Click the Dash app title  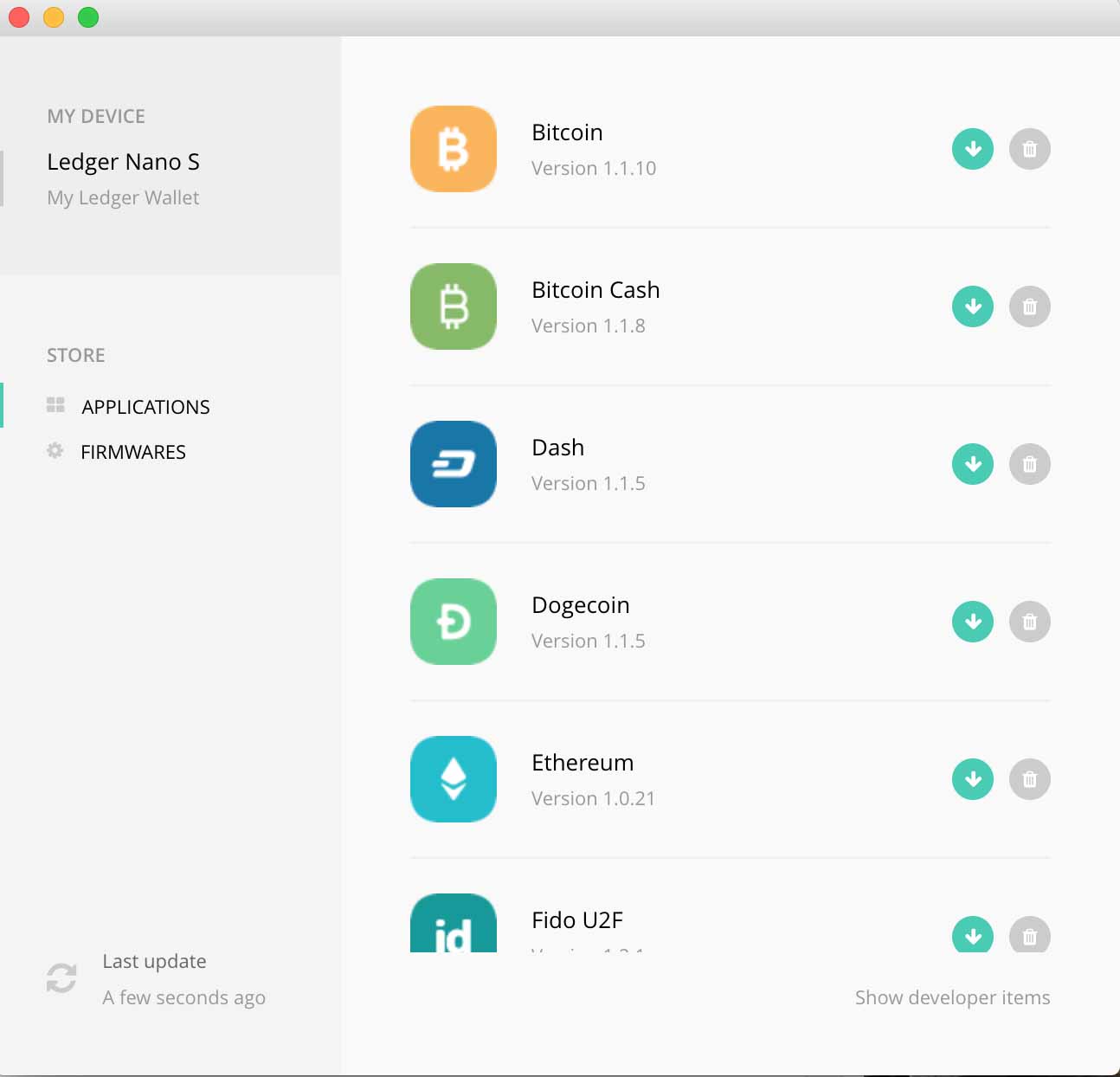[x=557, y=448]
